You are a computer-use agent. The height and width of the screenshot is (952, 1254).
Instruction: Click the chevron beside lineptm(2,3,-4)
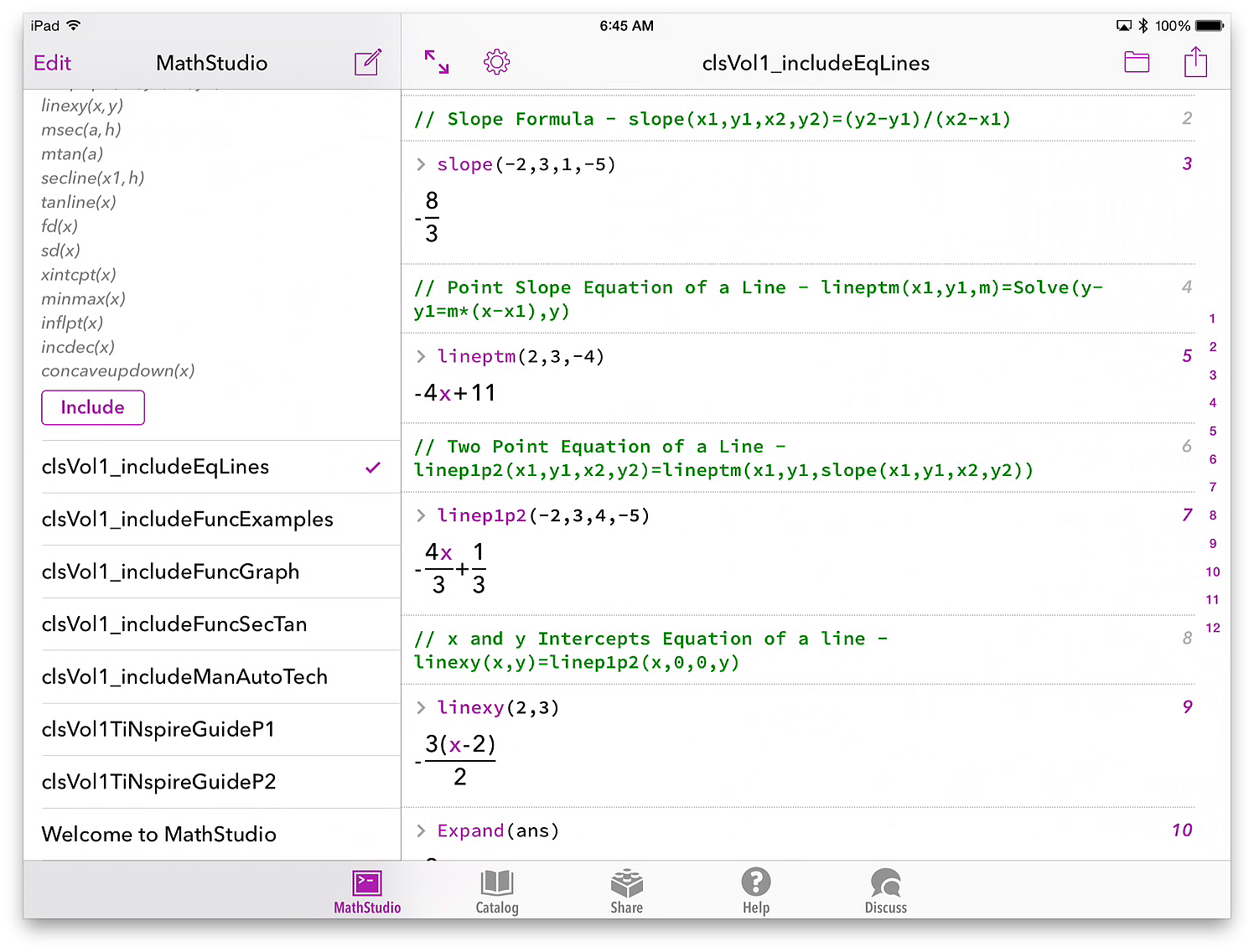pos(422,356)
